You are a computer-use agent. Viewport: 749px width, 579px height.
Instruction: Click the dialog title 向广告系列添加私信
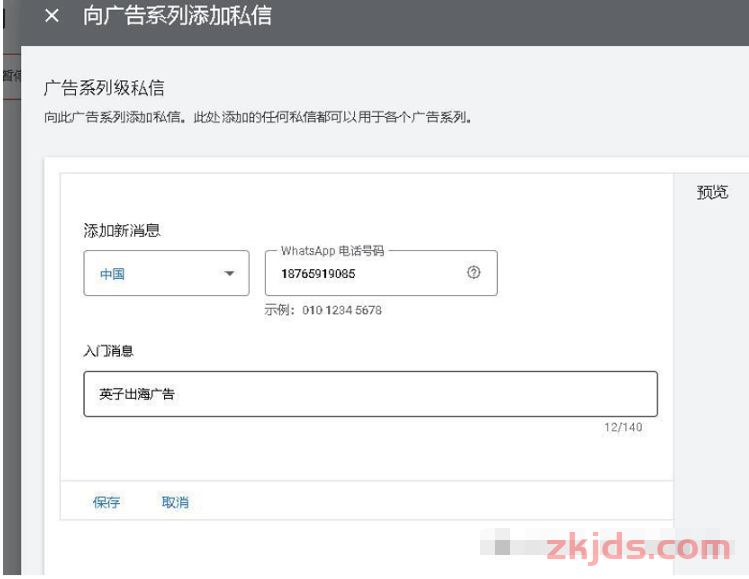coord(177,15)
